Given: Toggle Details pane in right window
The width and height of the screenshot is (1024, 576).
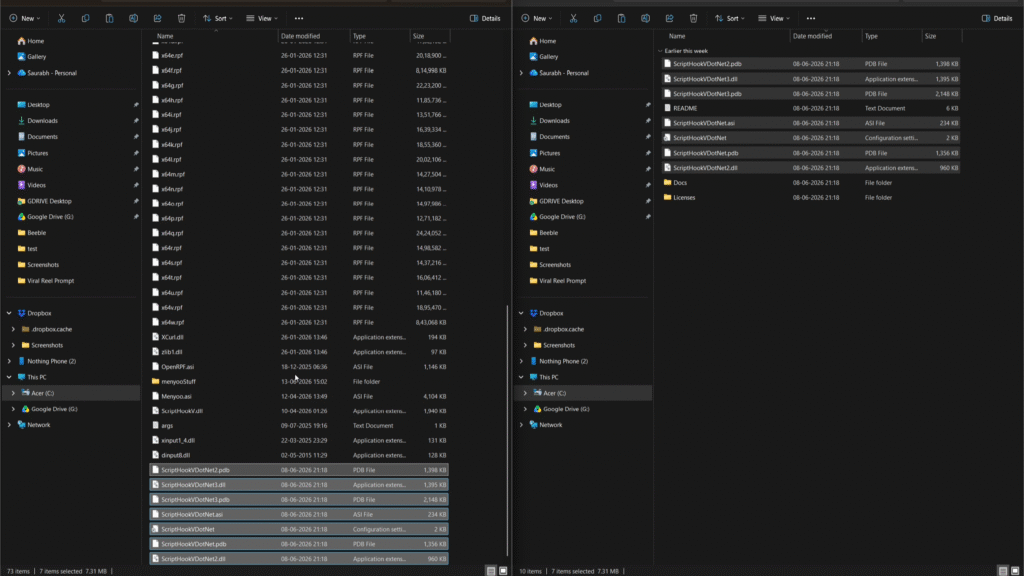Looking at the screenshot, I should (x=997, y=18).
